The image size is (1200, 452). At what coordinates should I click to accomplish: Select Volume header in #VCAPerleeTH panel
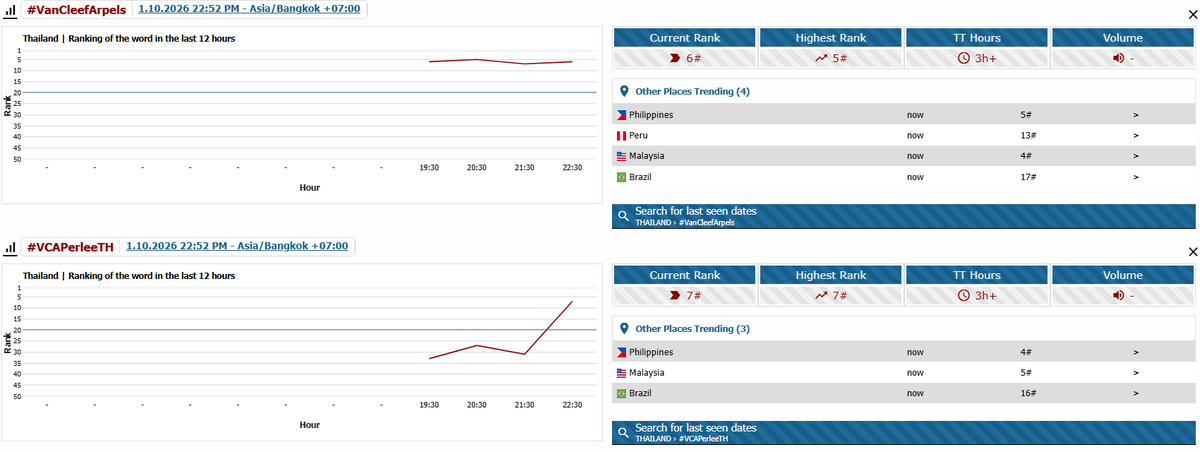(x=1123, y=275)
